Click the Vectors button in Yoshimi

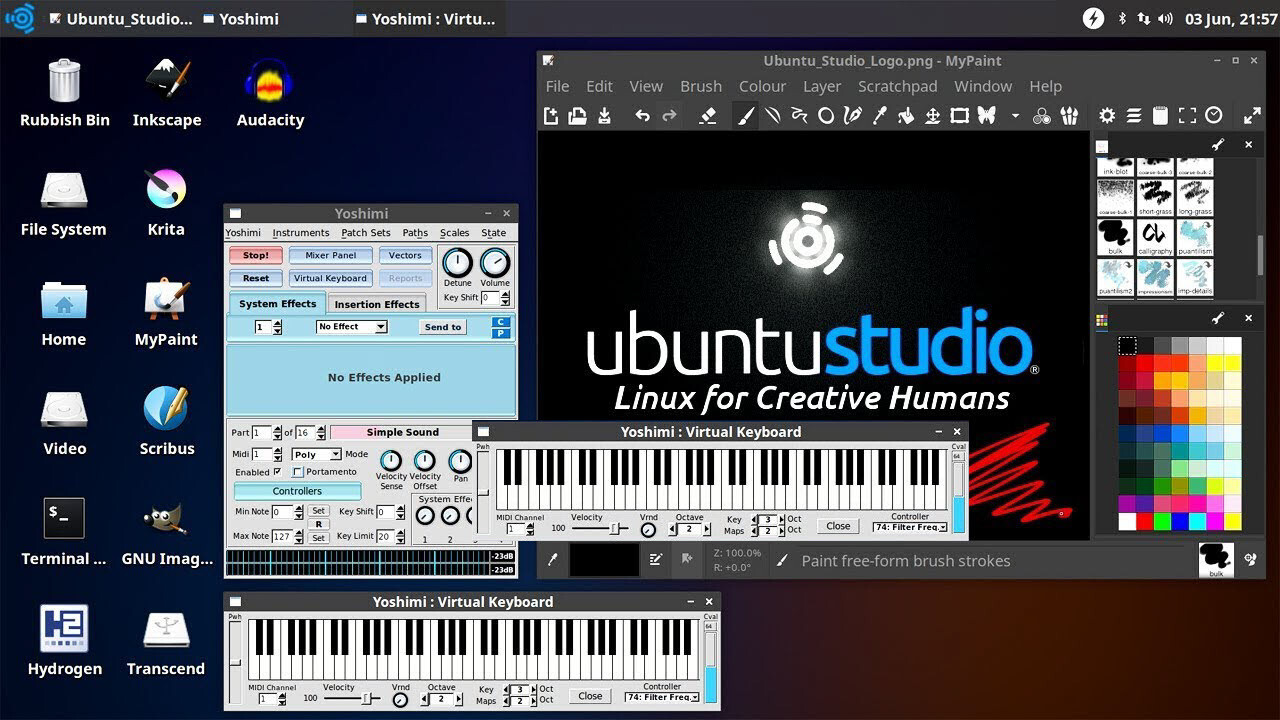405,255
